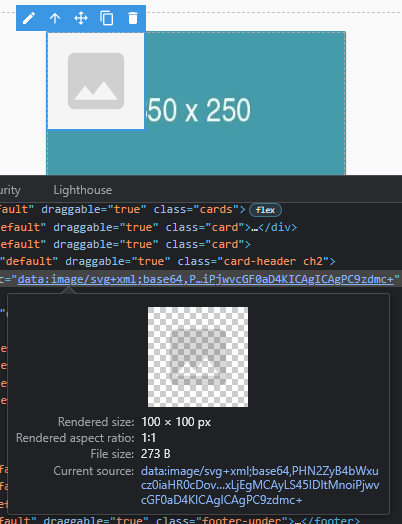Click the File size 273 B value
Viewport: 402px width, 524px height.
tap(155, 454)
